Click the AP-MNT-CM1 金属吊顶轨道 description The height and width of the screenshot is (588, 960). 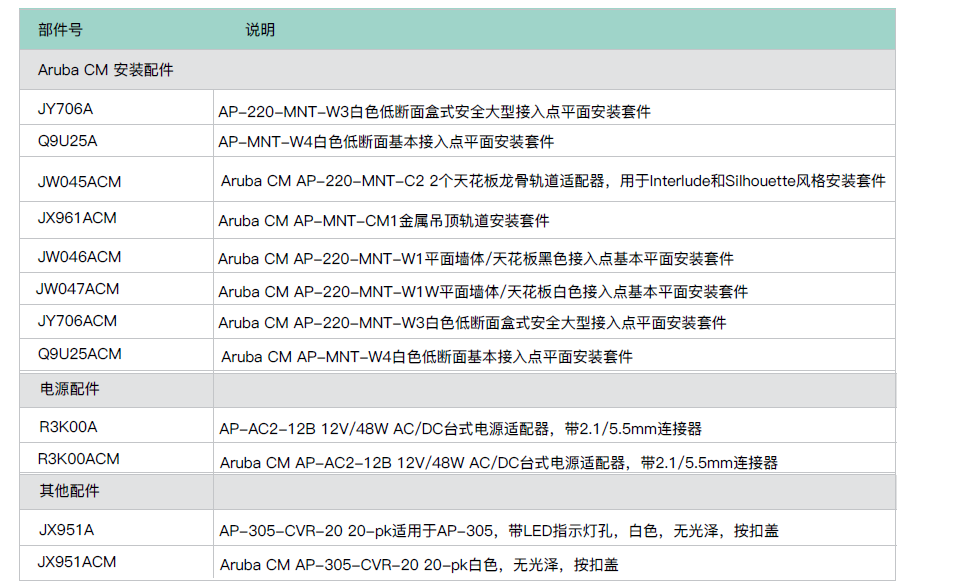tap(384, 220)
